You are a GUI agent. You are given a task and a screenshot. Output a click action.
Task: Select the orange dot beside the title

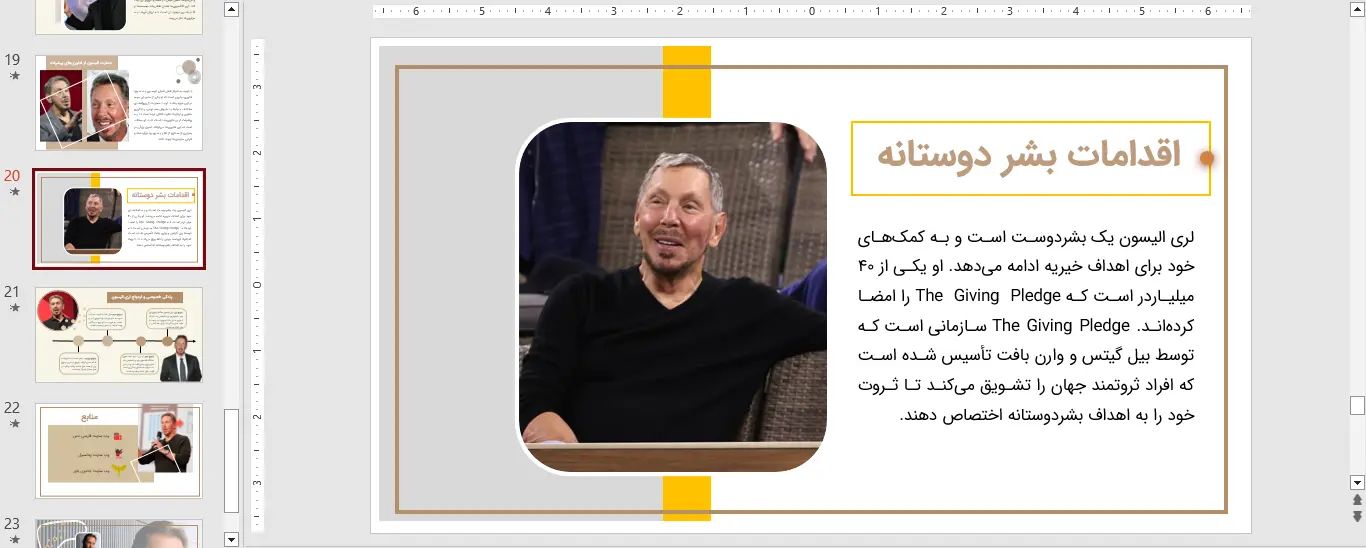pos(1206,158)
